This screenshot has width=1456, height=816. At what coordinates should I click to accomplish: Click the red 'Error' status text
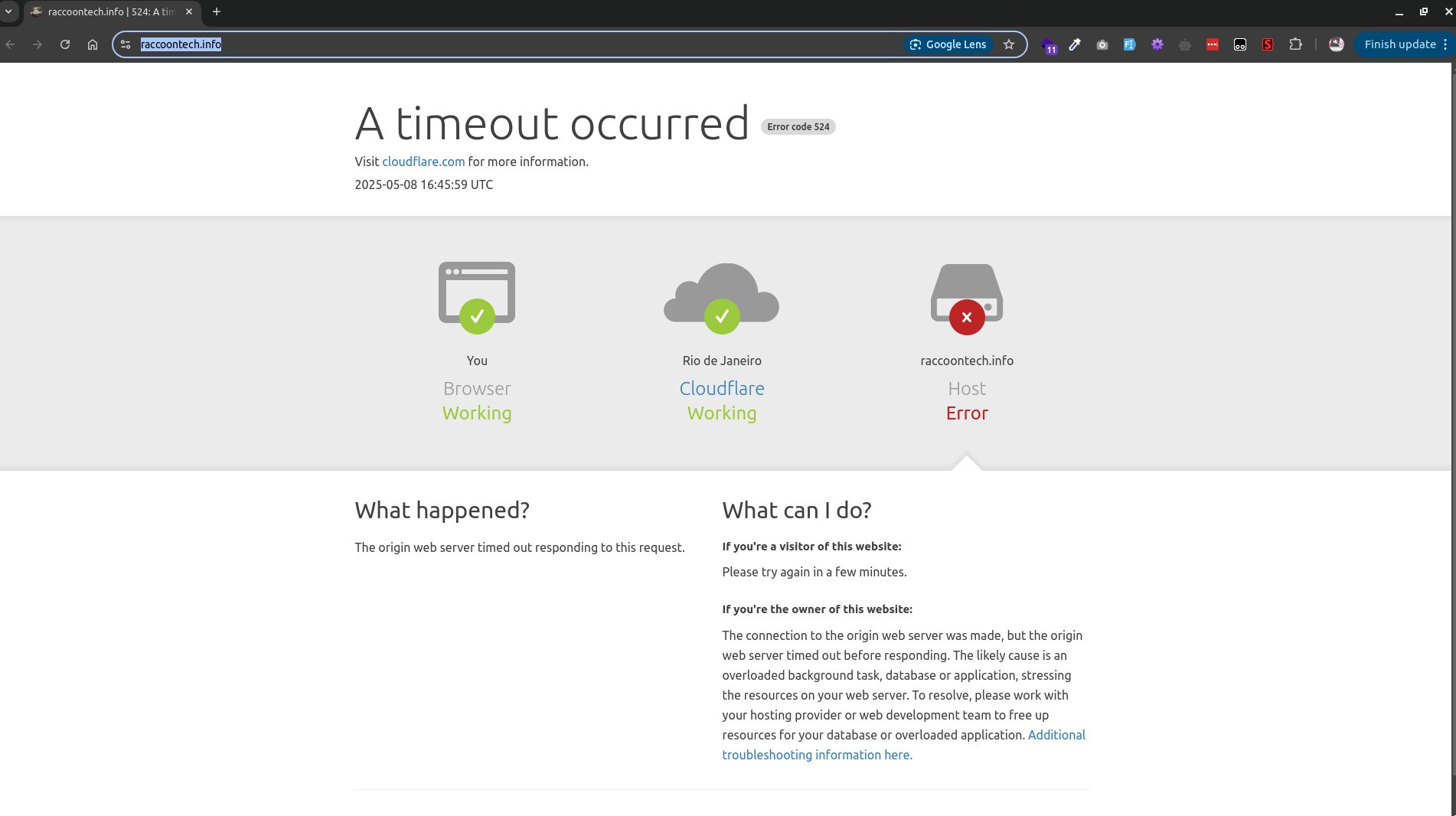coord(967,413)
